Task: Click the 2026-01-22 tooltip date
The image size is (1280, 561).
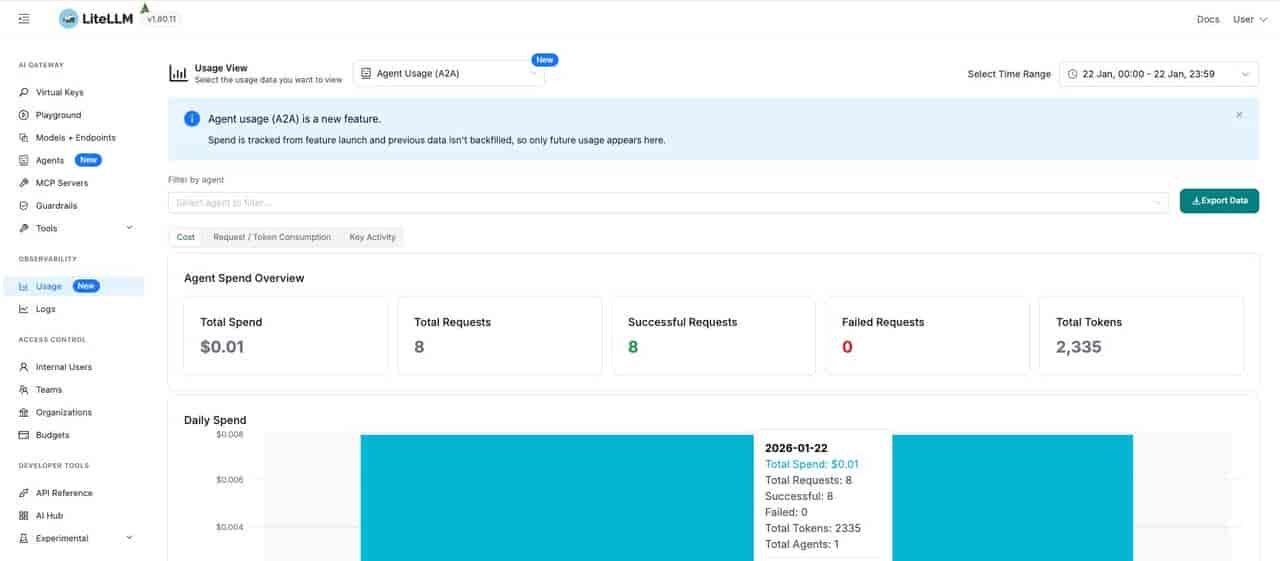Action: 796,448
